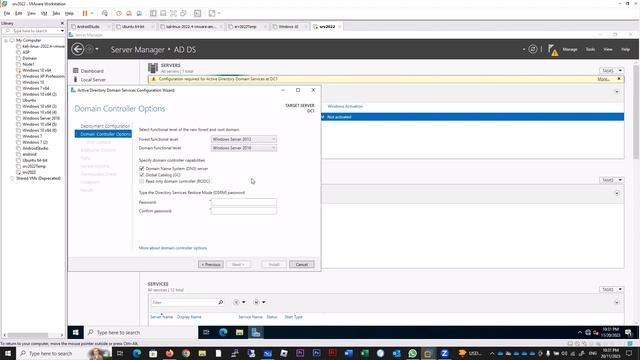Select Windows Server 2016 in Library tree

tap(41, 118)
